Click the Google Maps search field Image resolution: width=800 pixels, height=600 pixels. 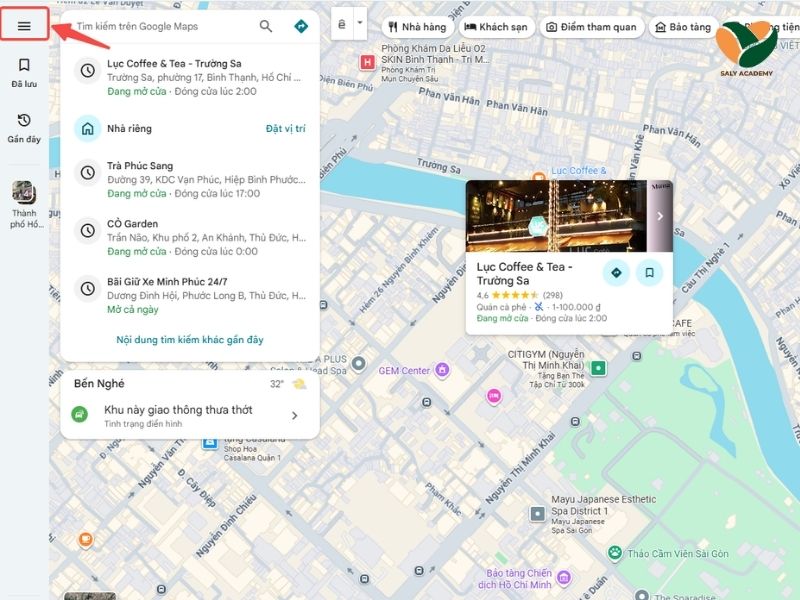click(160, 26)
